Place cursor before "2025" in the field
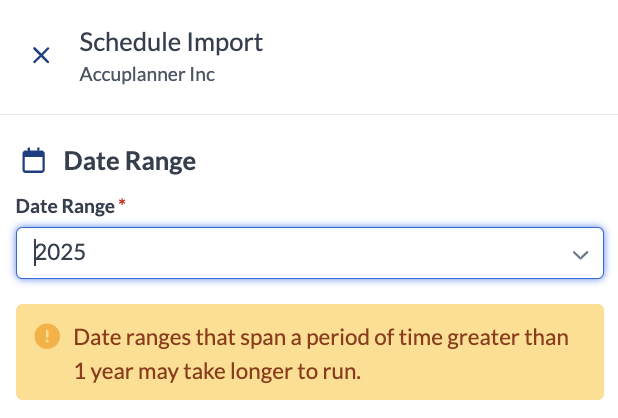Image resolution: width=618 pixels, height=418 pixels. 36,253
